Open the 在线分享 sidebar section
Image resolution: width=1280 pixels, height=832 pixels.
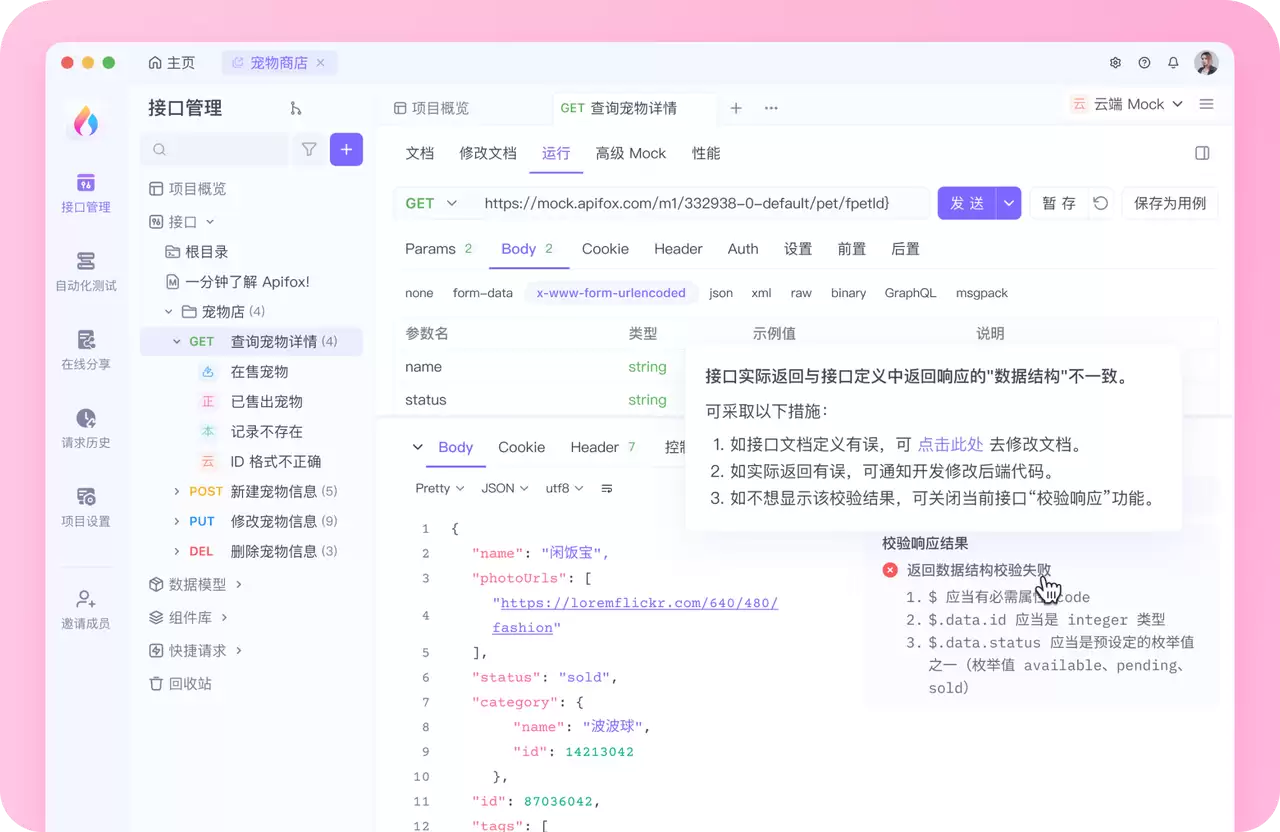pyautogui.click(x=86, y=350)
